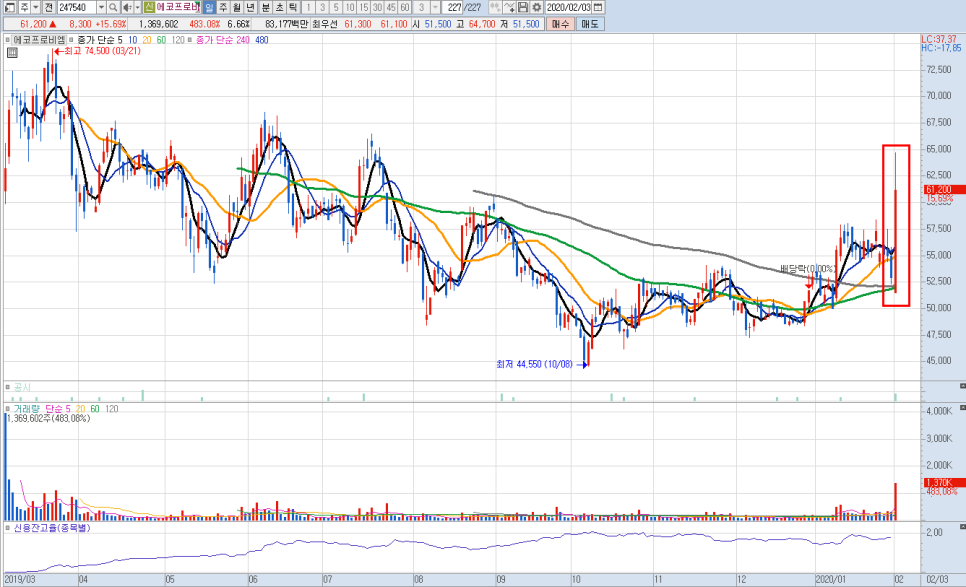This screenshot has width=966, height=587.
Task: Open chart settings gear icon
Action: 536,7
